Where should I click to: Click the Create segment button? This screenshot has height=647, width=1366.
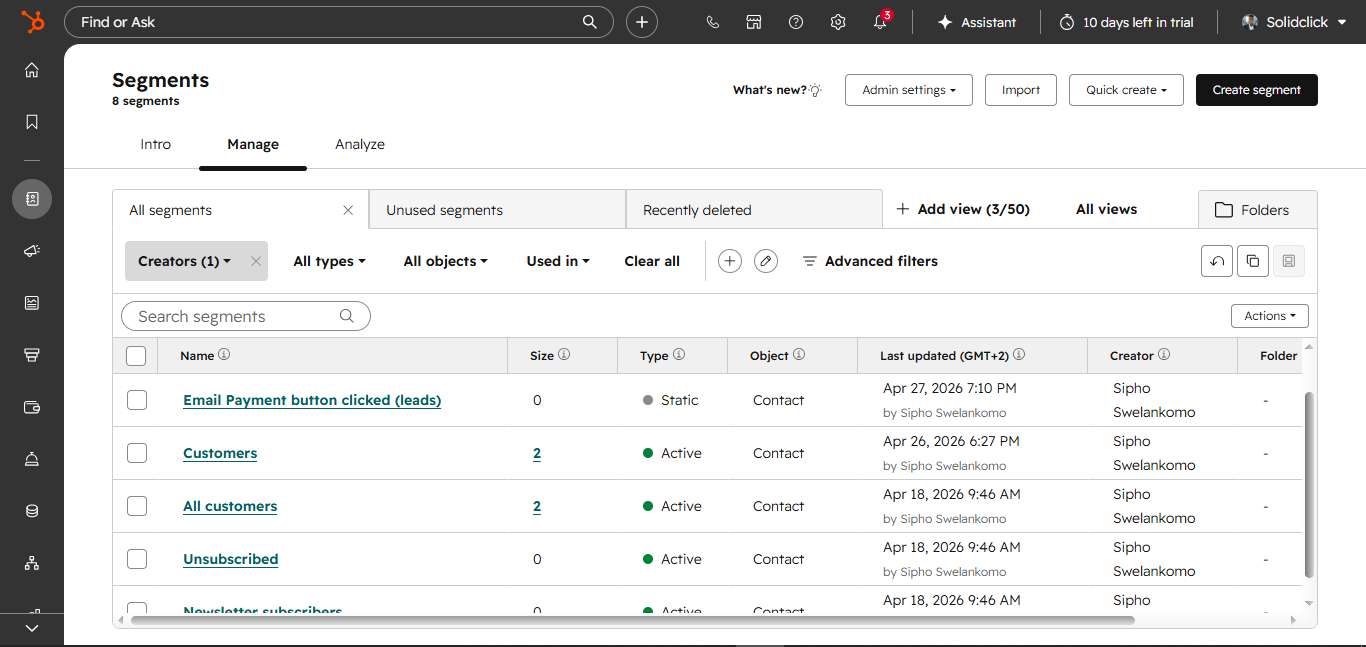tap(1257, 90)
